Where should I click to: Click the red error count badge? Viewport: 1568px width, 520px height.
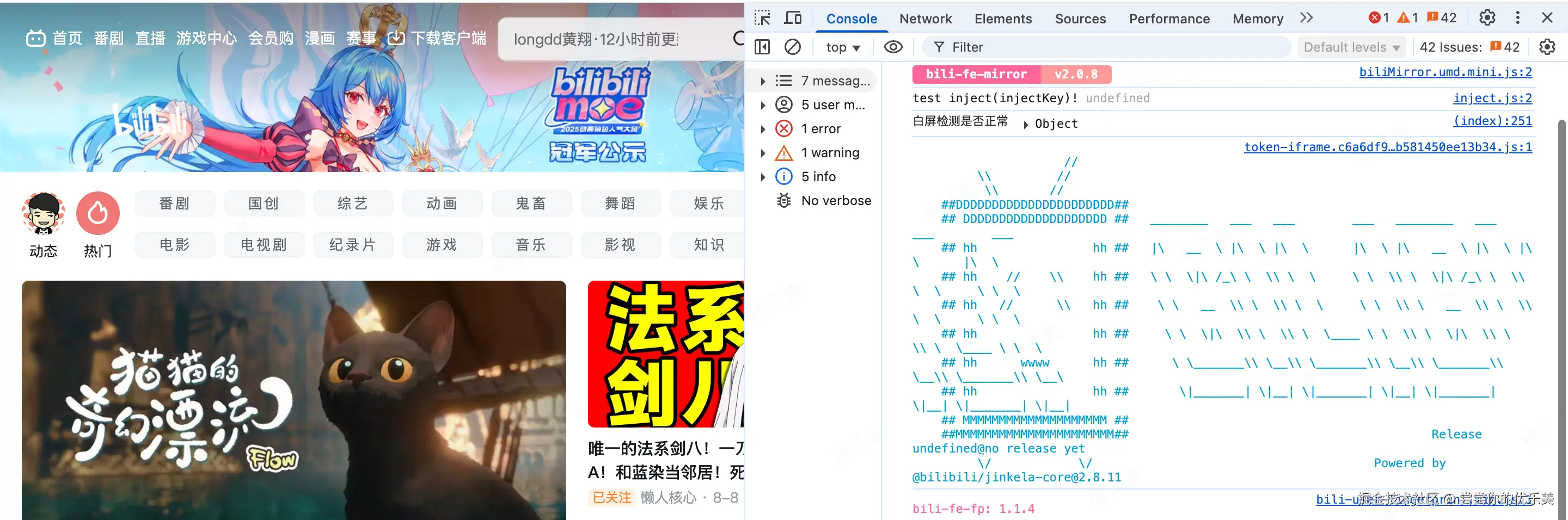tap(1379, 18)
